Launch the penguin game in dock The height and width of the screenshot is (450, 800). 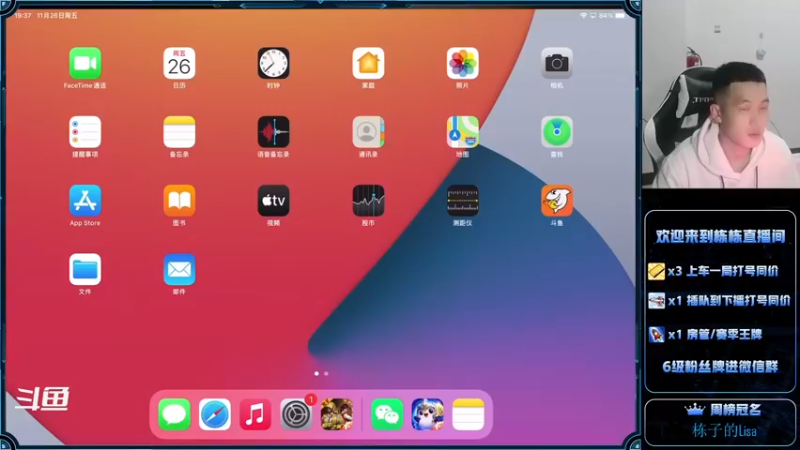pos(428,414)
